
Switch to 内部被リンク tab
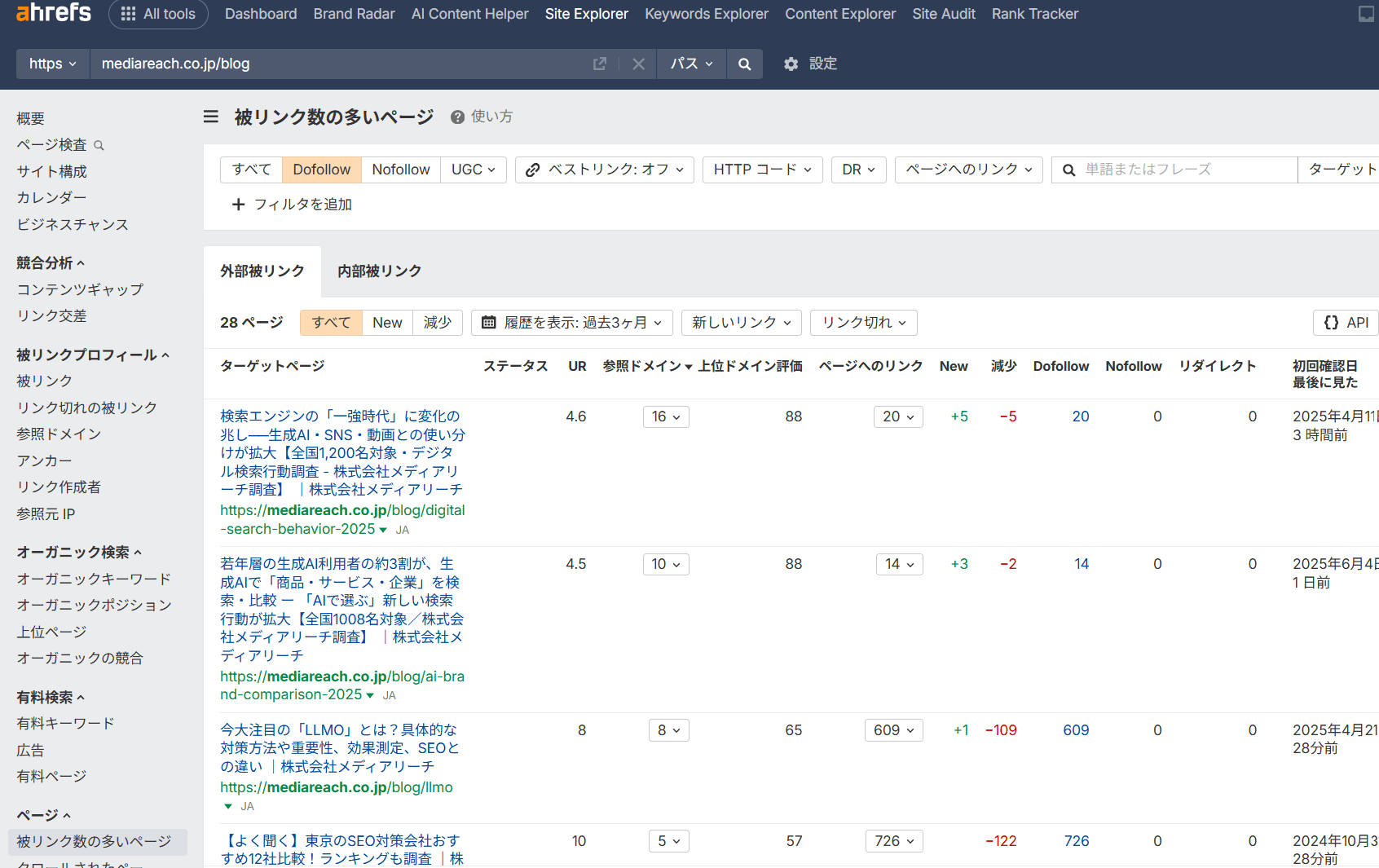pyautogui.click(x=380, y=271)
